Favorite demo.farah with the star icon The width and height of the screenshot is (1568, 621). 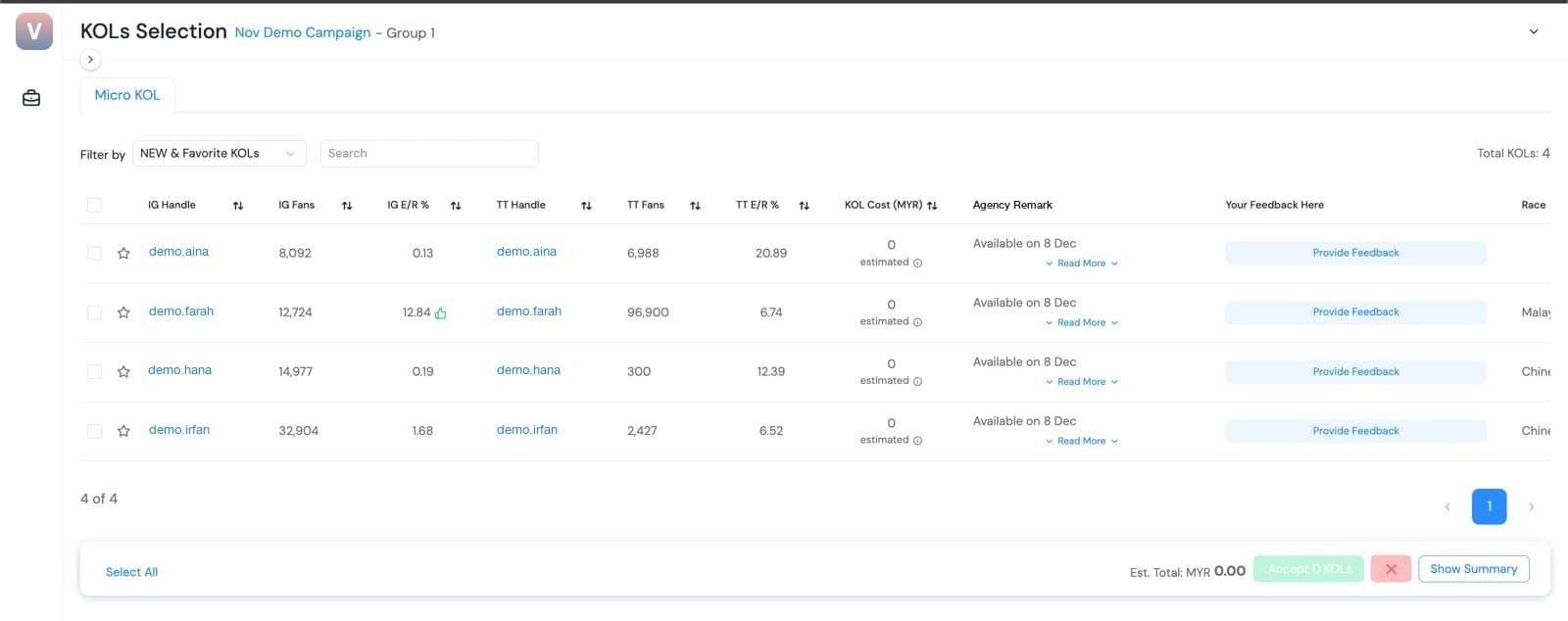123,312
